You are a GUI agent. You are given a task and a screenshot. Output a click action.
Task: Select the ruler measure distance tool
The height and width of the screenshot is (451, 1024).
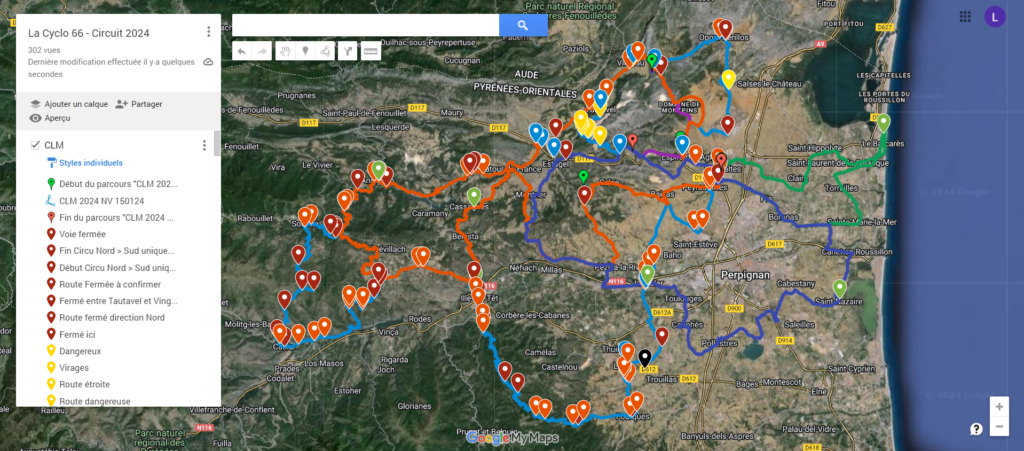(x=370, y=51)
